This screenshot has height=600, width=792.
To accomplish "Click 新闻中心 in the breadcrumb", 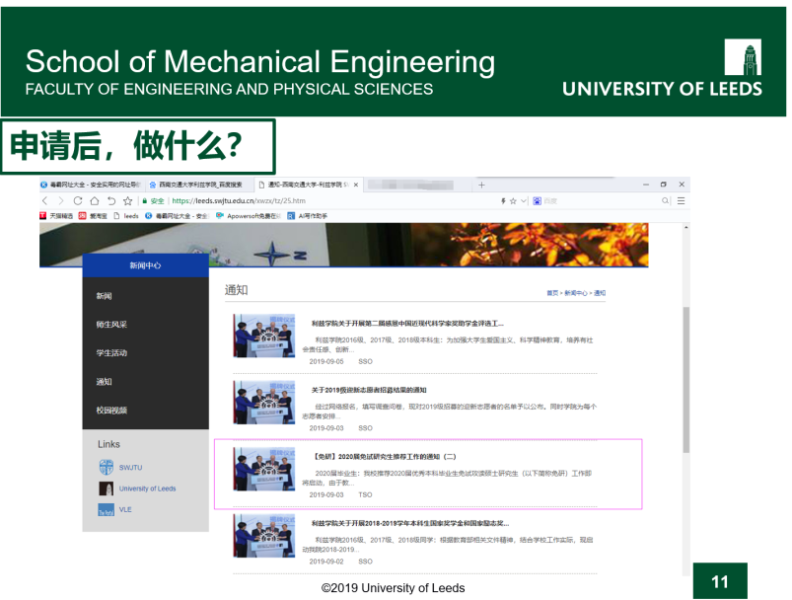I will click(x=576, y=293).
